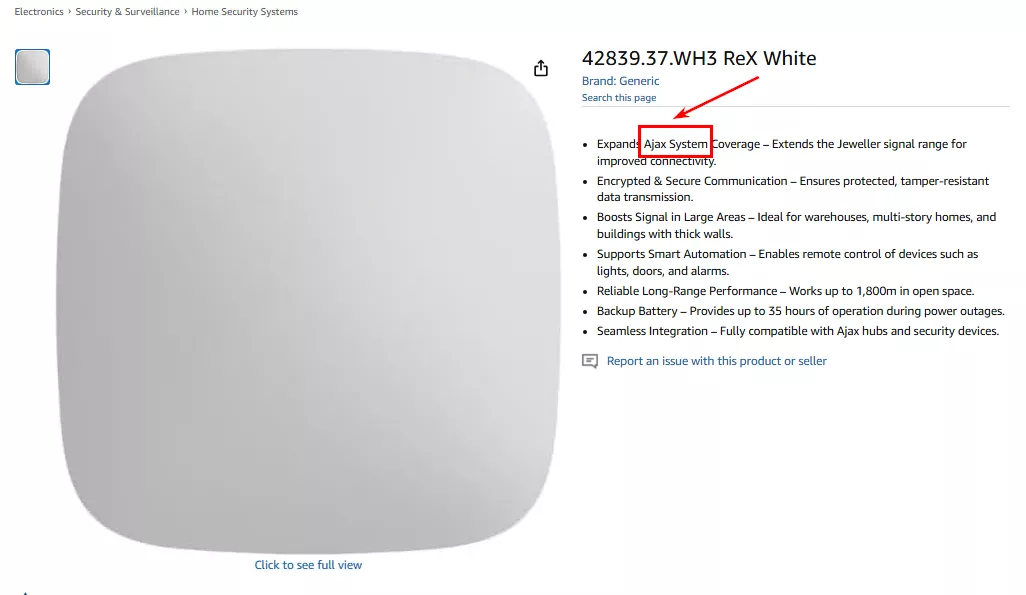Click to see full view link

(x=308, y=565)
